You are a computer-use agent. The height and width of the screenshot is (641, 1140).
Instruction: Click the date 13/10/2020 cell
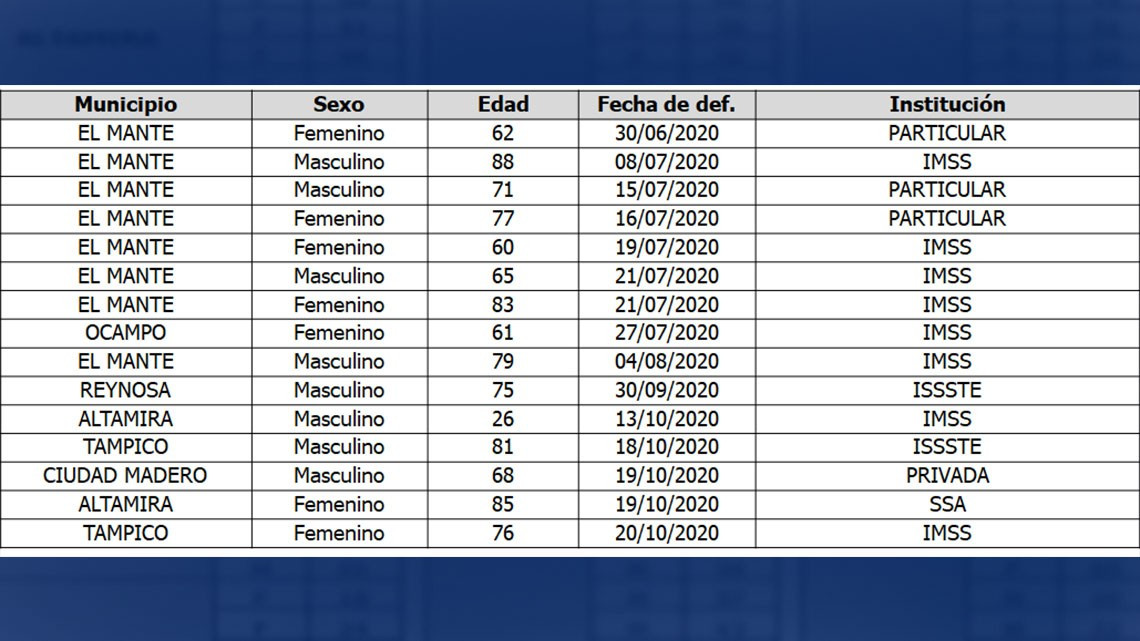tap(666, 419)
